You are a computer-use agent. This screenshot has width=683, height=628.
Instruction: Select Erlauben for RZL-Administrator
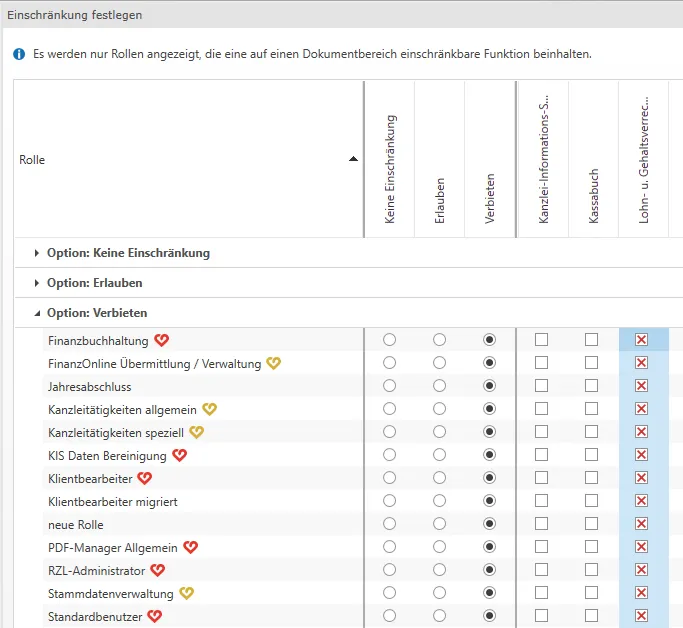pos(440,570)
